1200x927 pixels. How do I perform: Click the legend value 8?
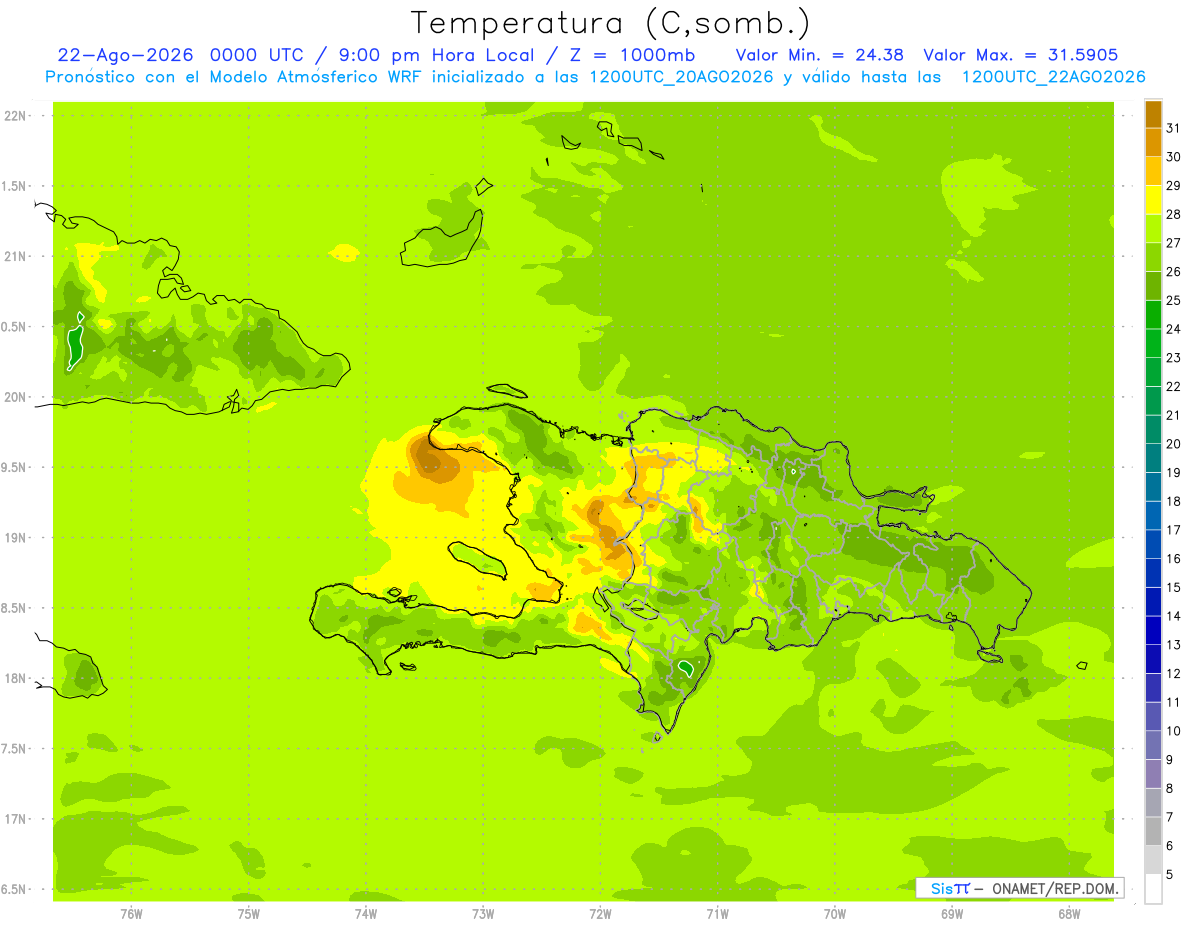pos(1170,788)
